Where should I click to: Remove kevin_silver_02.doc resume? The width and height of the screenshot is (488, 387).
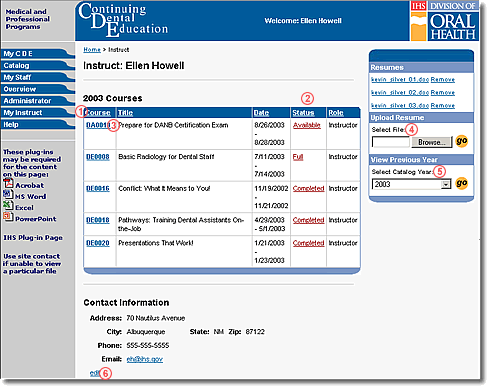pyautogui.click(x=443, y=93)
